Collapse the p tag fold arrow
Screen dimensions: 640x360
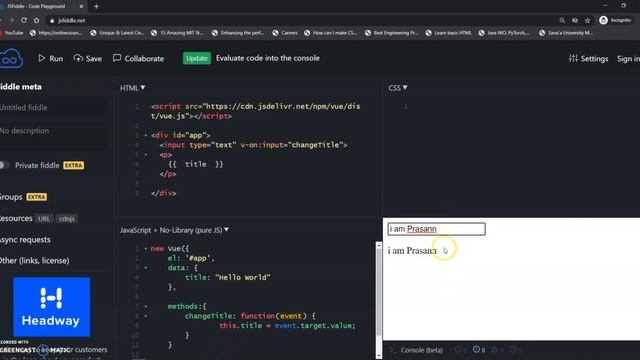pyautogui.click(x=146, y=155)
